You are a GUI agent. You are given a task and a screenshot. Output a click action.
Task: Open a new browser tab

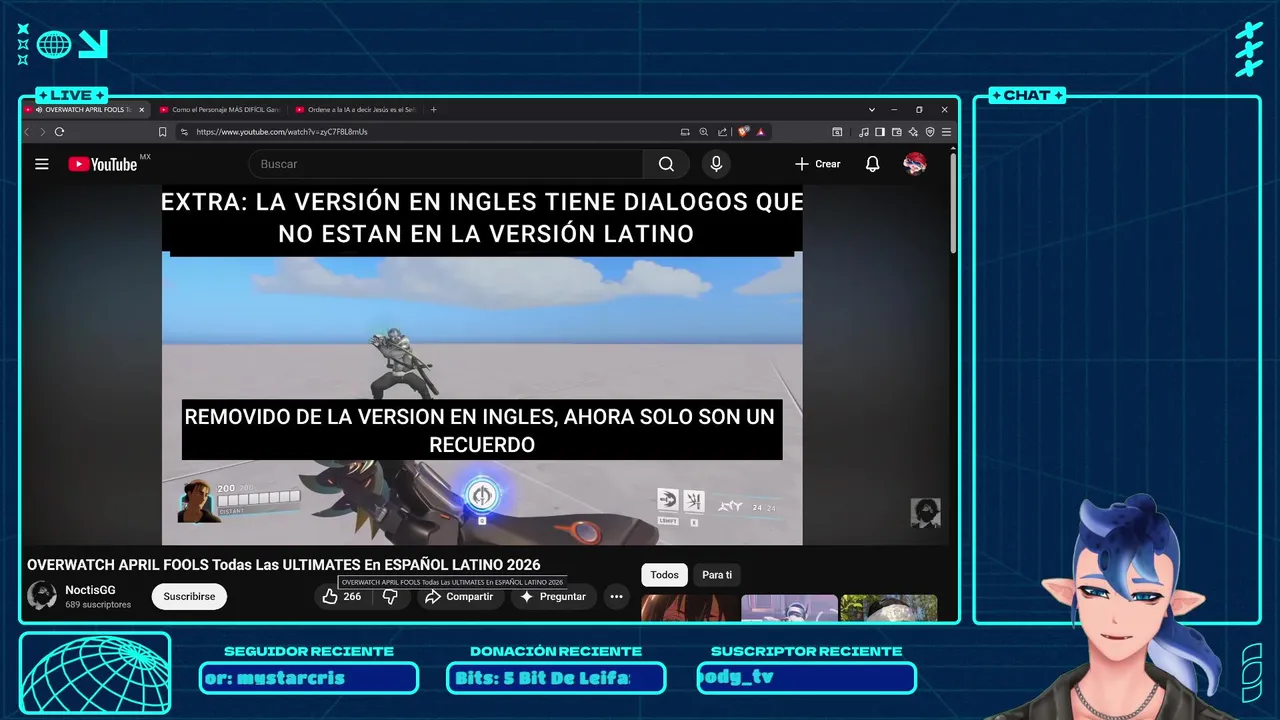tap(433, 110)
